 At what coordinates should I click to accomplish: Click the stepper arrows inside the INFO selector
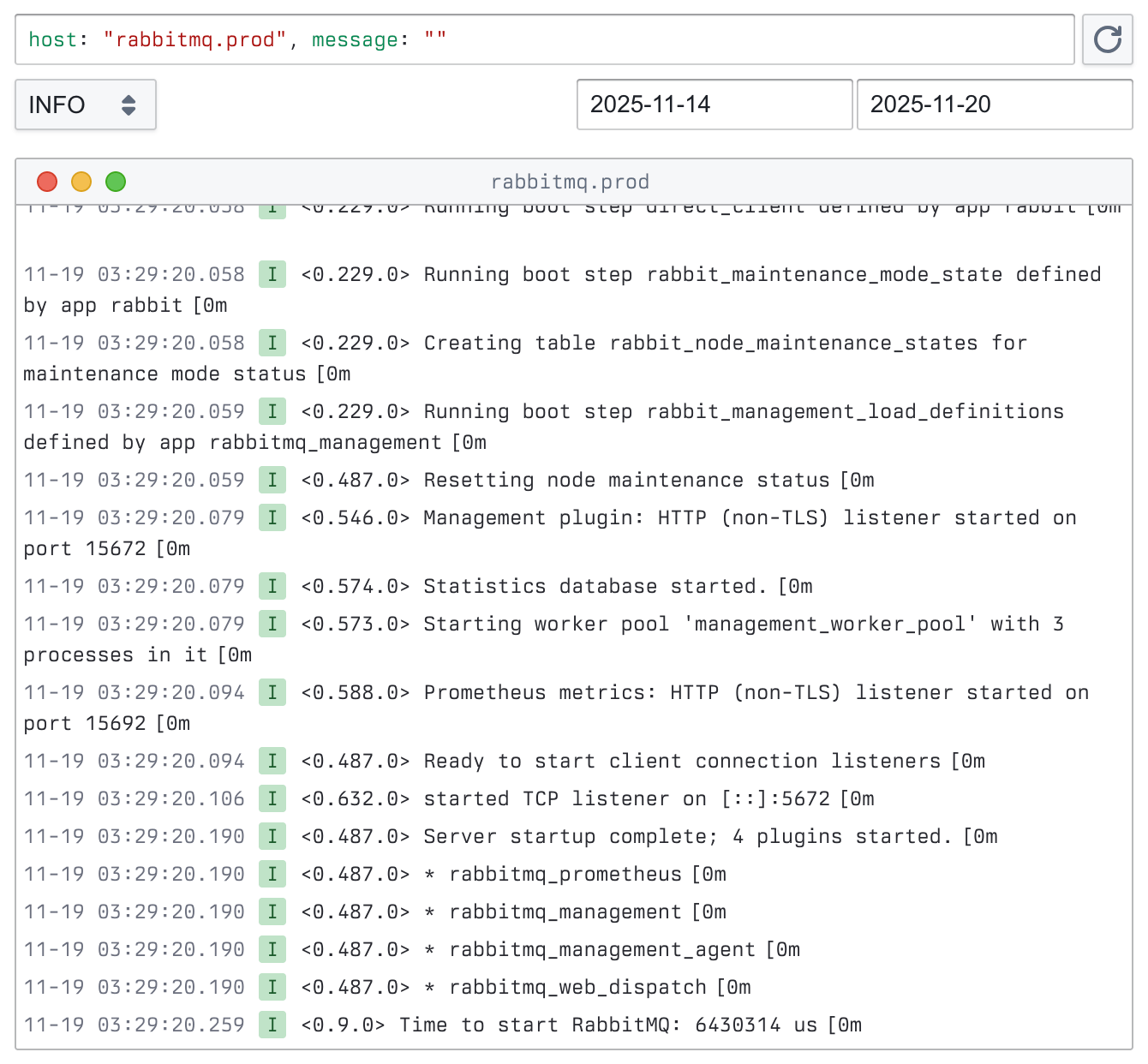click(129, 105)
